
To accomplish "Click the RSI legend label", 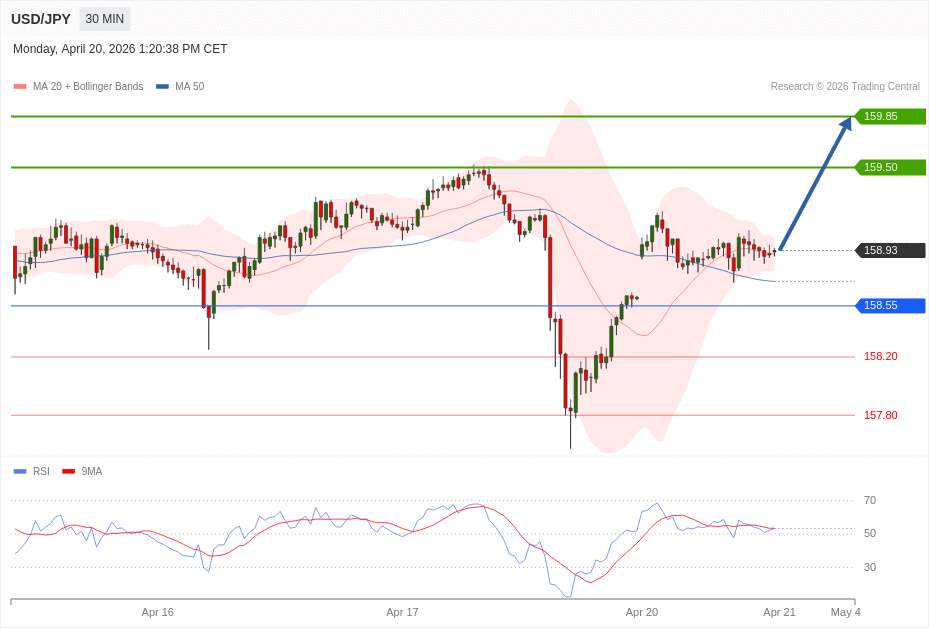I will (x=41, y=472).
